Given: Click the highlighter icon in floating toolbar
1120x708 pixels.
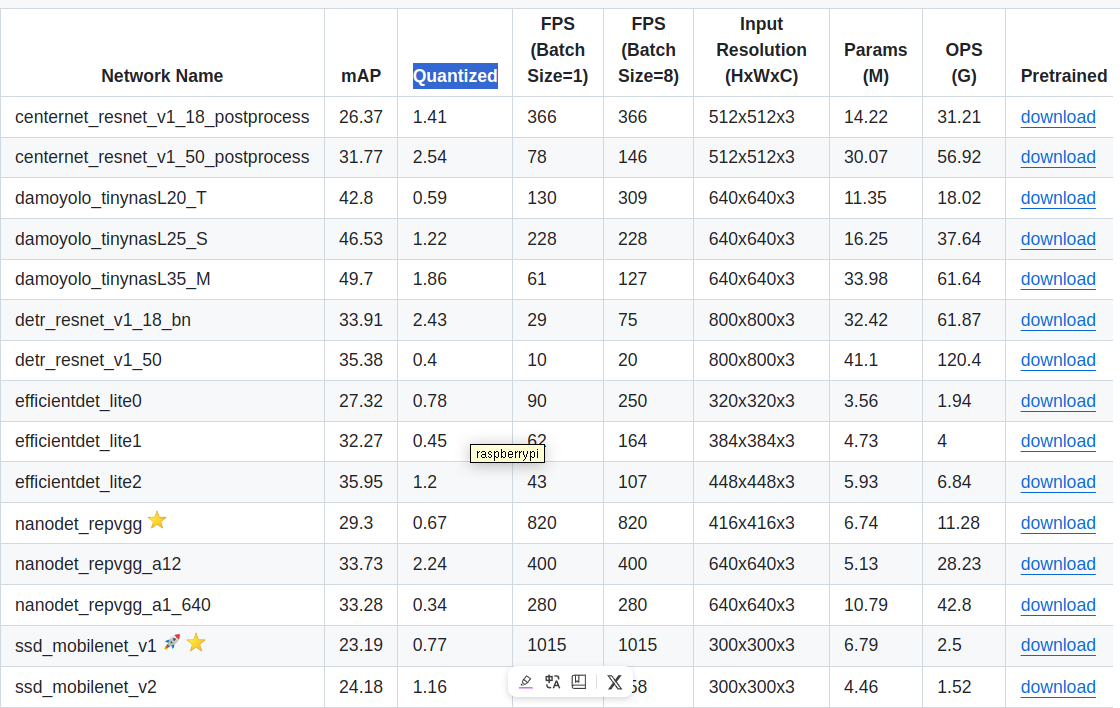Looking at the screenshot, I should point(526,682).
